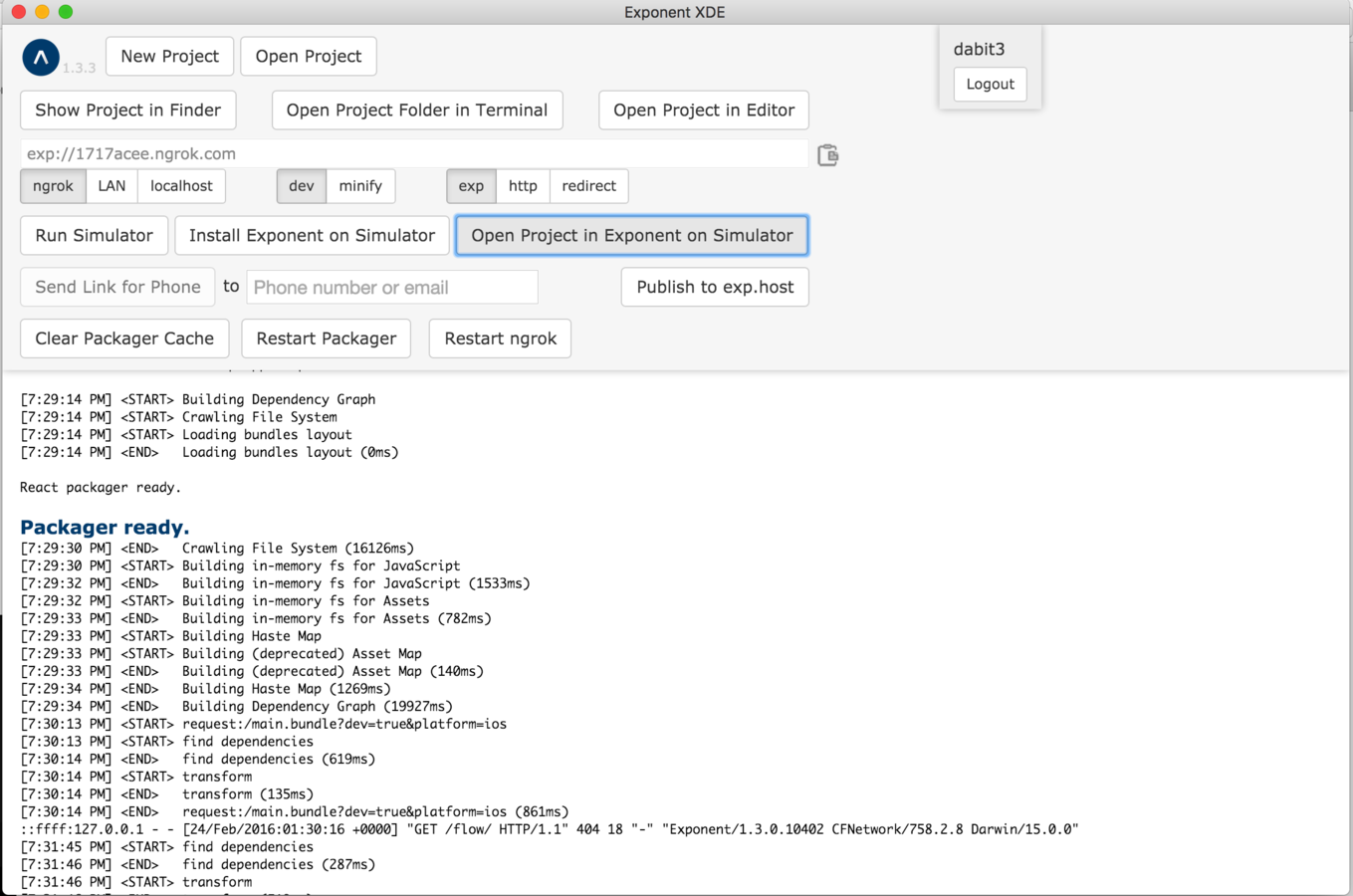Click the 7:30:13 START request main.bundle line
Screen dimensions: 1353x896
tap(263, 724)
